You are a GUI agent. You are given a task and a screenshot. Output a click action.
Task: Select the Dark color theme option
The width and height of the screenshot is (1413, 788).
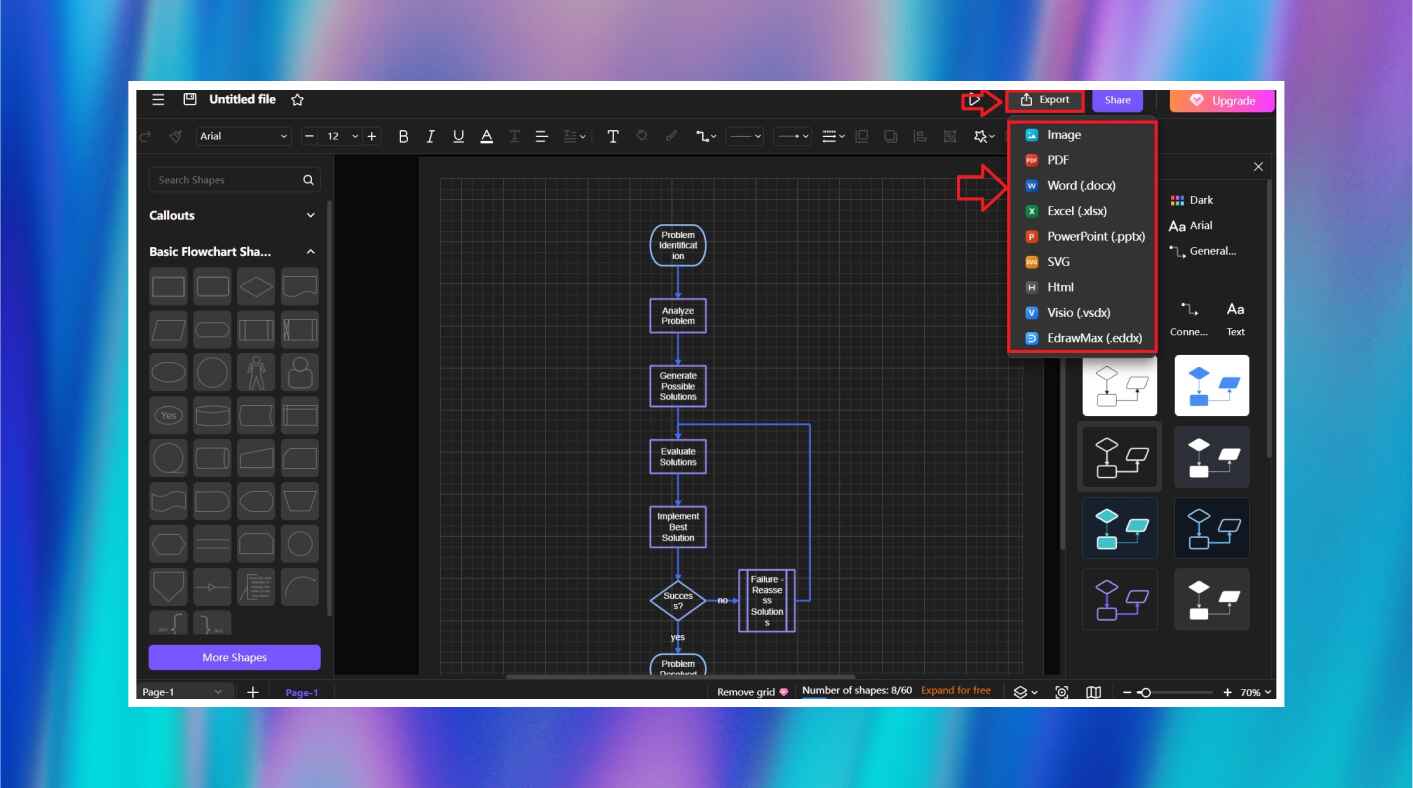click(1192, 200)
